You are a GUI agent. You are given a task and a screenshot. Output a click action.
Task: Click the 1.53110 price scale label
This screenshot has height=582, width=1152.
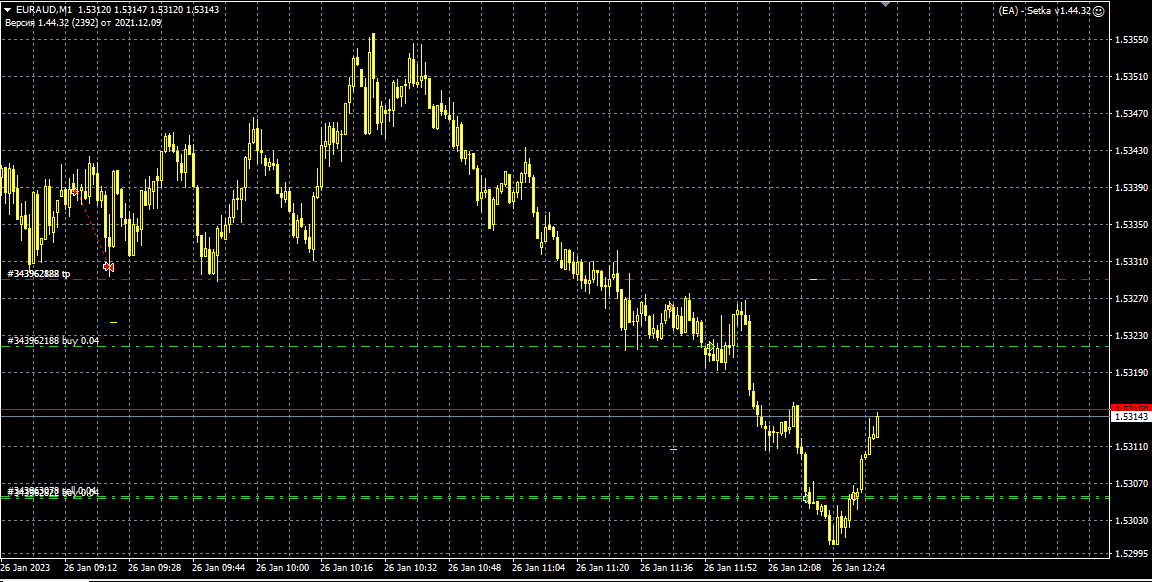pos(1131,447)
